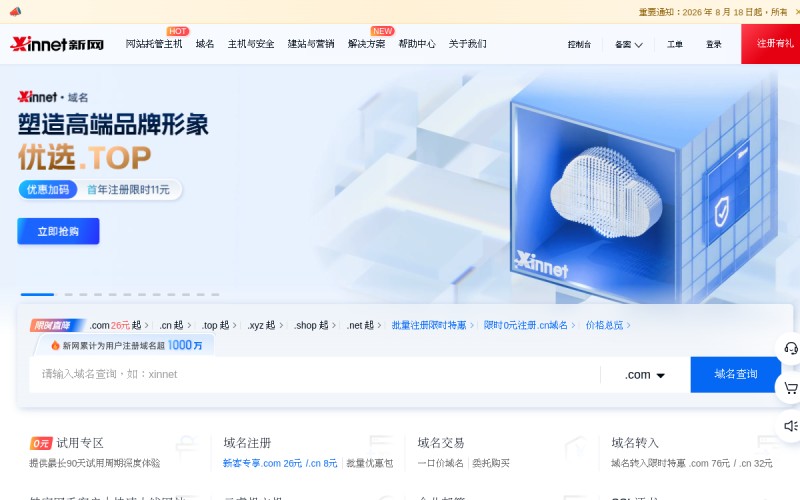Click the domain search input field

click(x=314, y=374)
